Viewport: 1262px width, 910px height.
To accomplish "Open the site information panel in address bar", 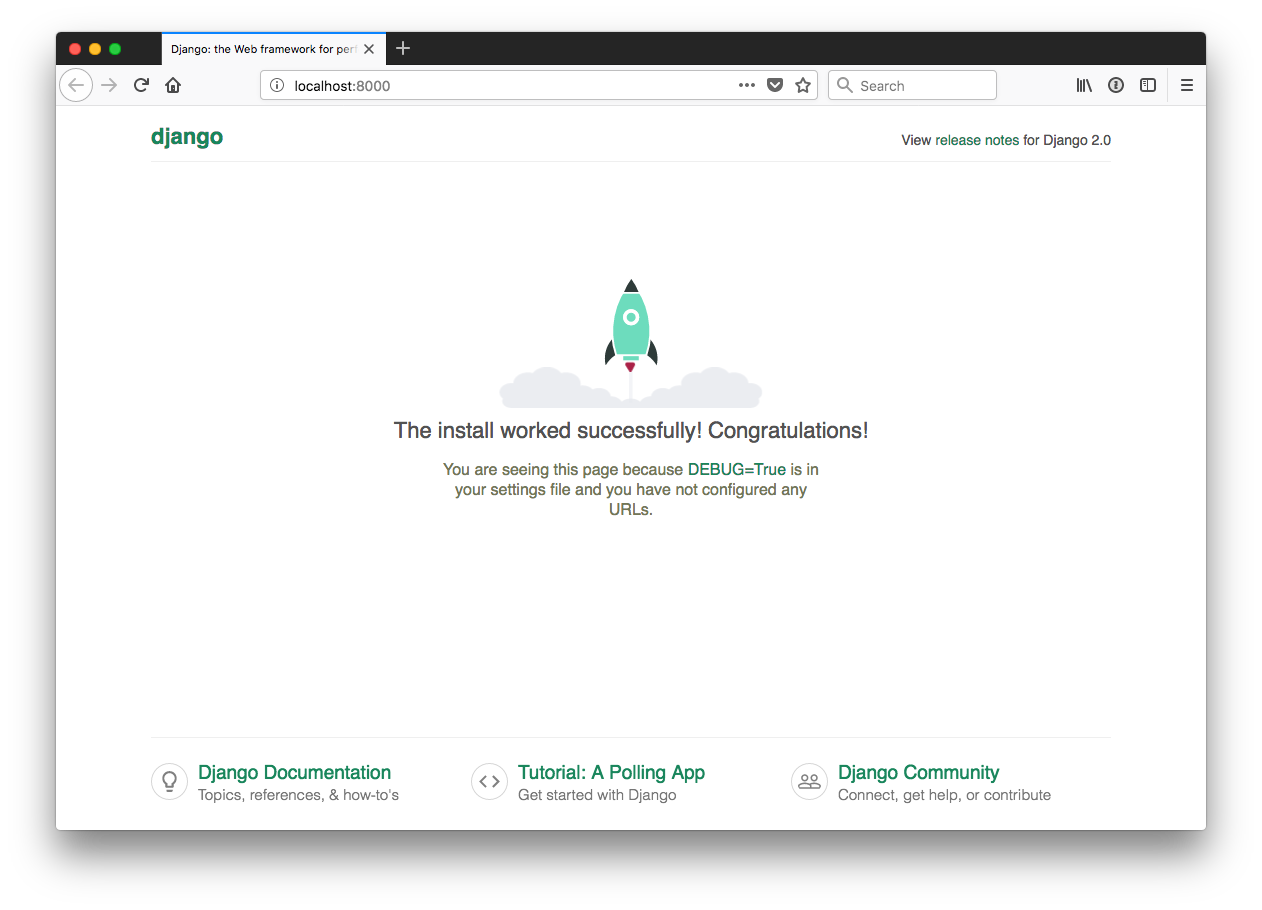I will coord(276,85).
